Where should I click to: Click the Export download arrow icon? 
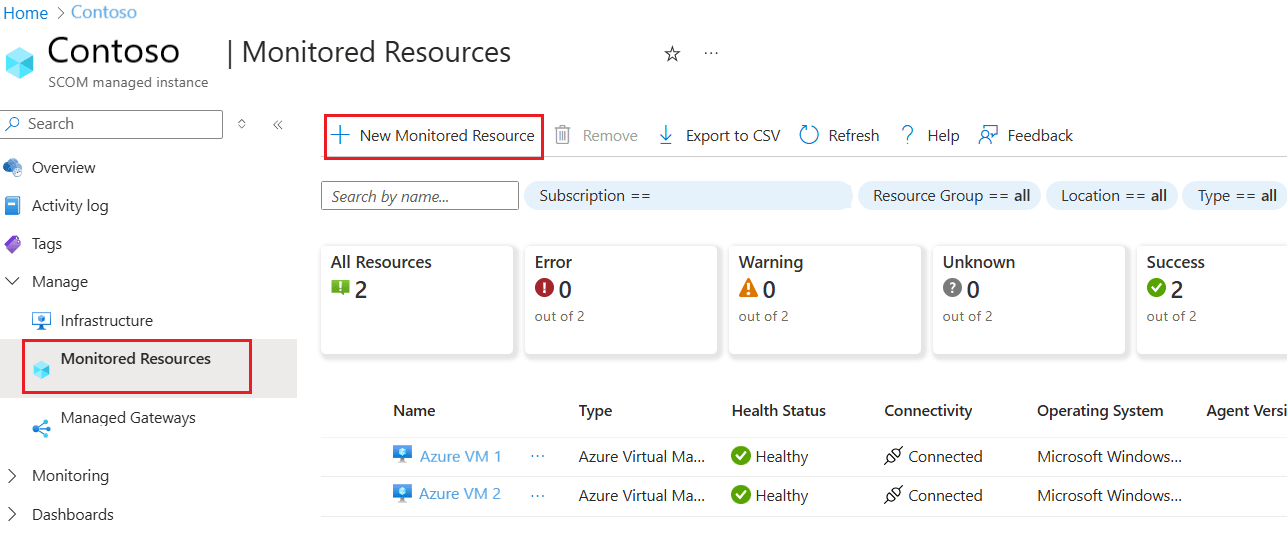(666, 135)
